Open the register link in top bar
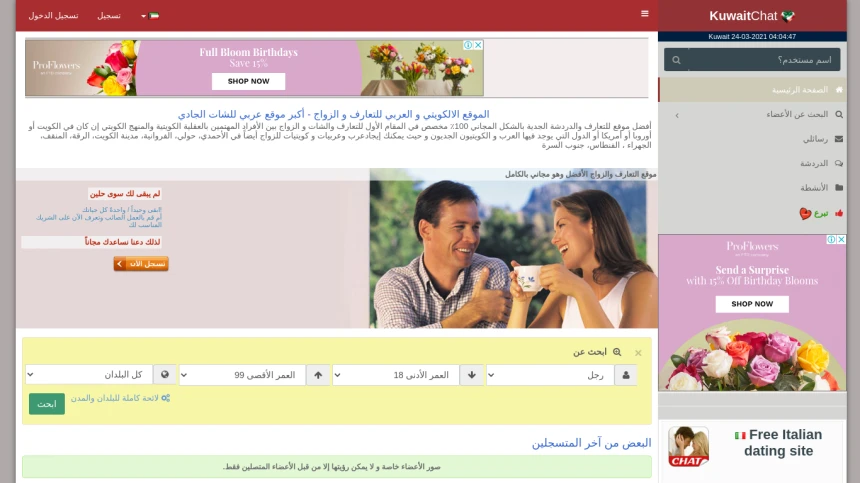This screenshot has height=483, width=860. click(109, 16)
